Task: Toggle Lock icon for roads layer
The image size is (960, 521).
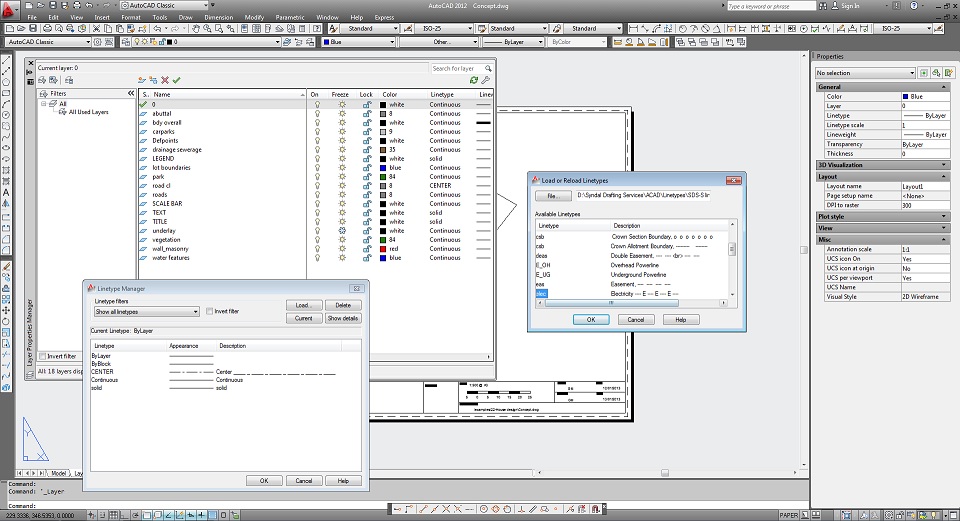Action: pyautogui.click(x=366, y=195)
